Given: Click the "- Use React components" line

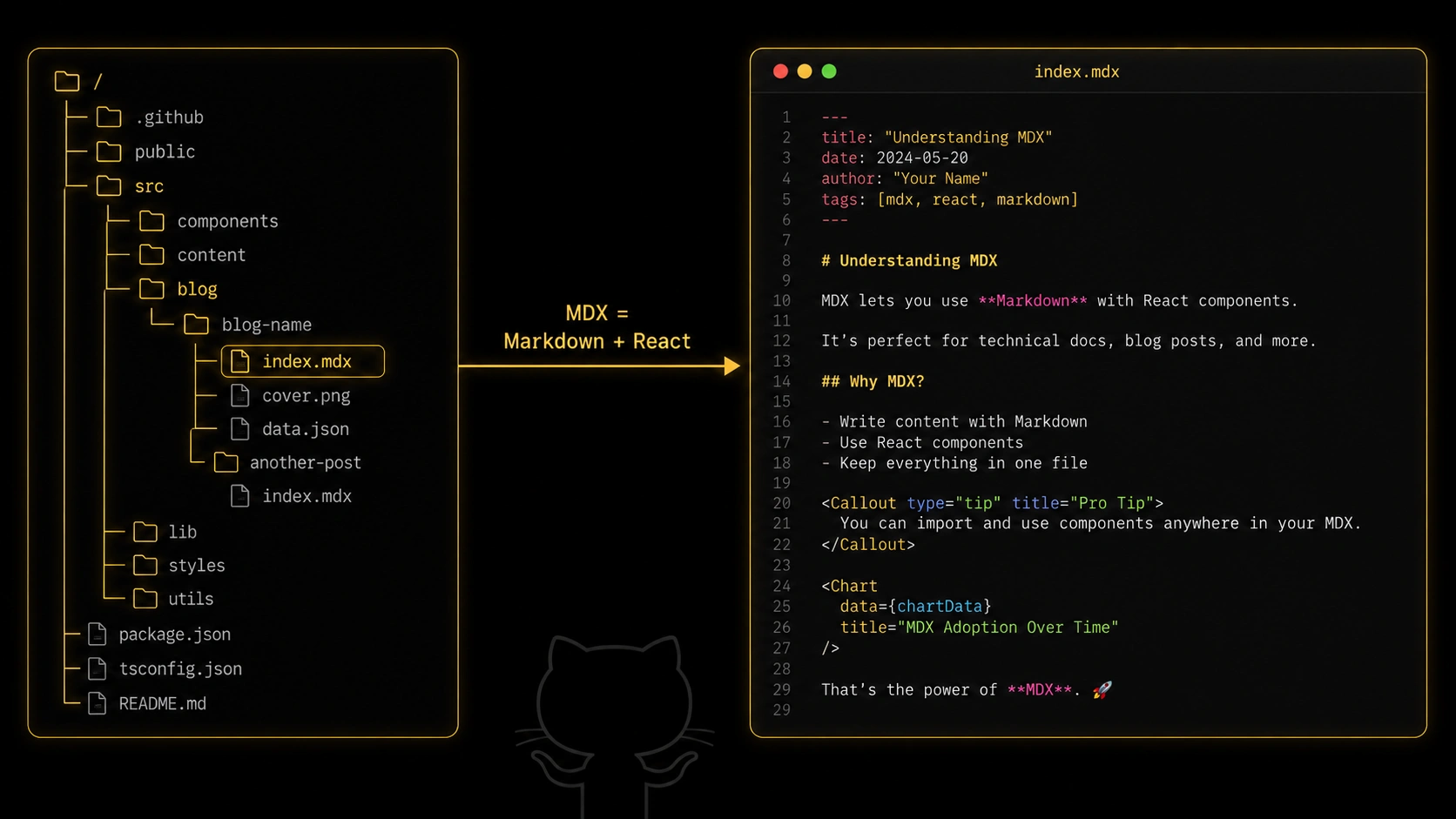Looking at the screenshot, I should tap(922, 442).
